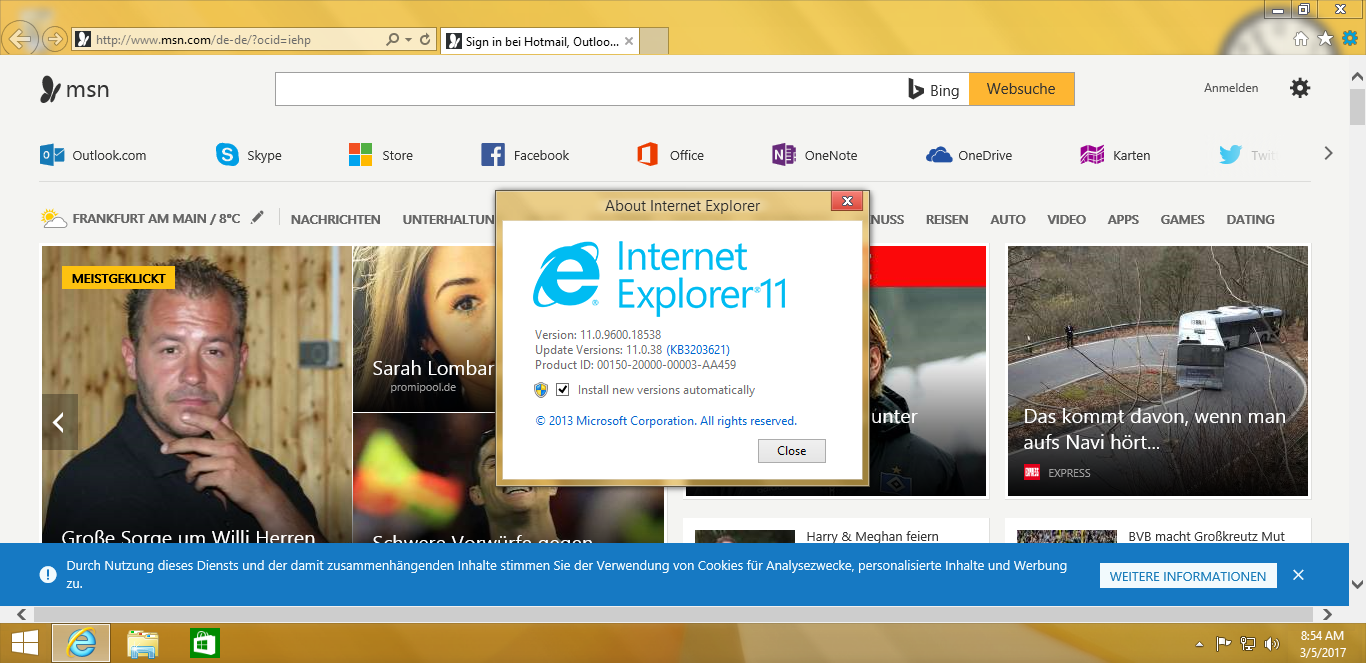Open the Action Center flag icon
Image resolution: width=1366 pixels, height=663 pixels.
coord(1223,644)
